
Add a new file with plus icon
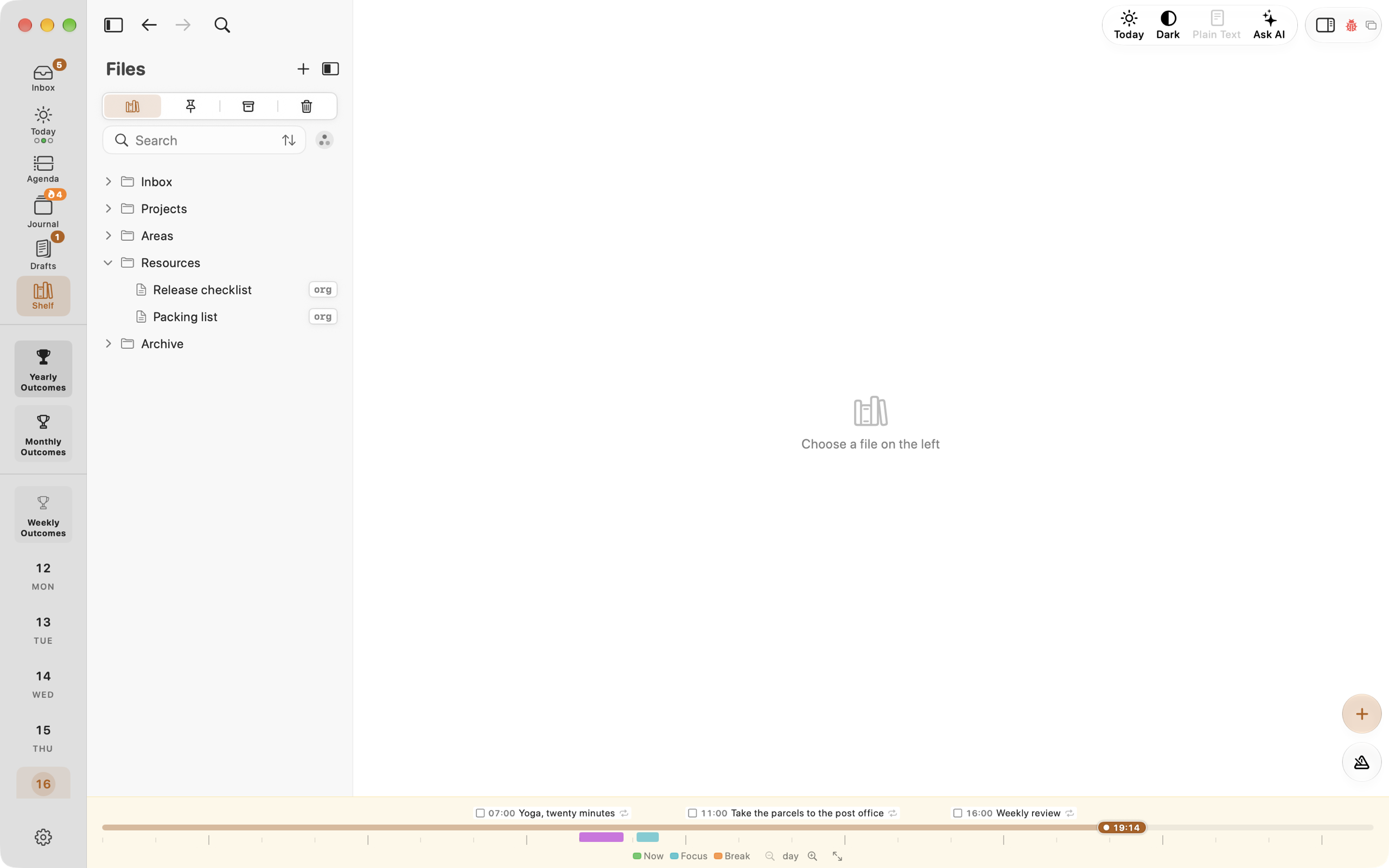click(303, 69)
